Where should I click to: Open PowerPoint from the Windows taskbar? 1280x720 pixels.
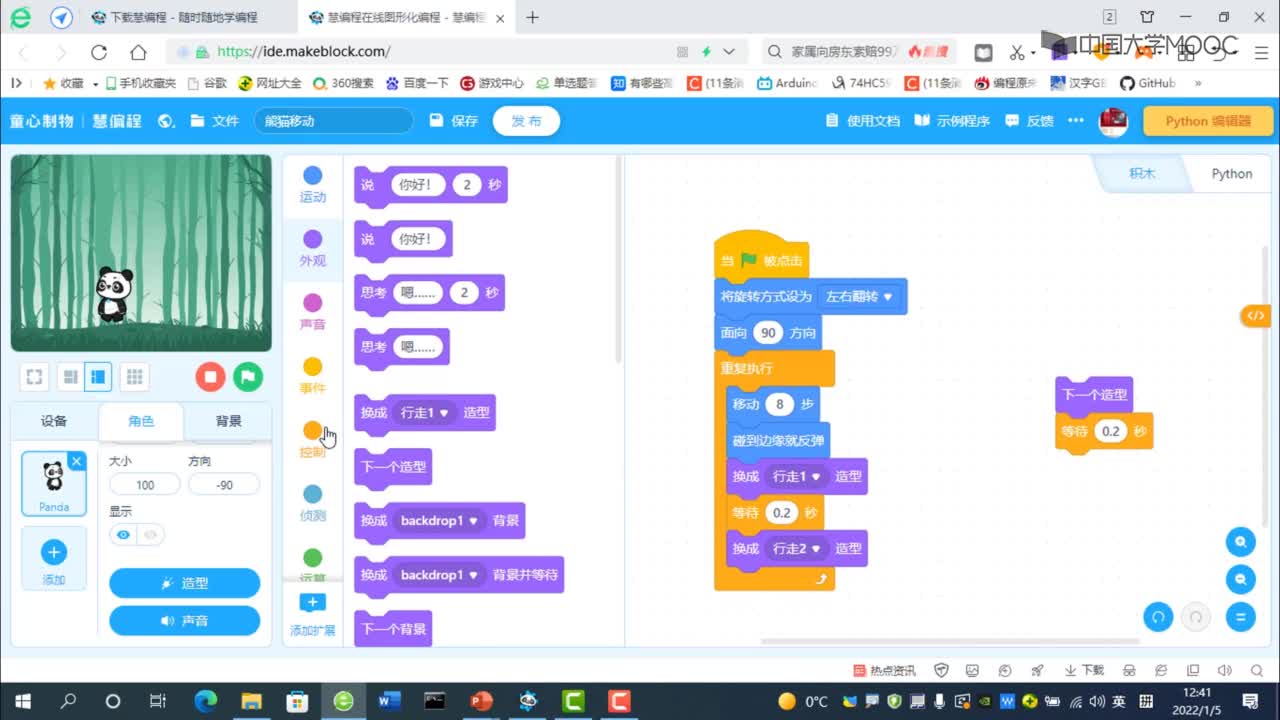pos(481,700)
